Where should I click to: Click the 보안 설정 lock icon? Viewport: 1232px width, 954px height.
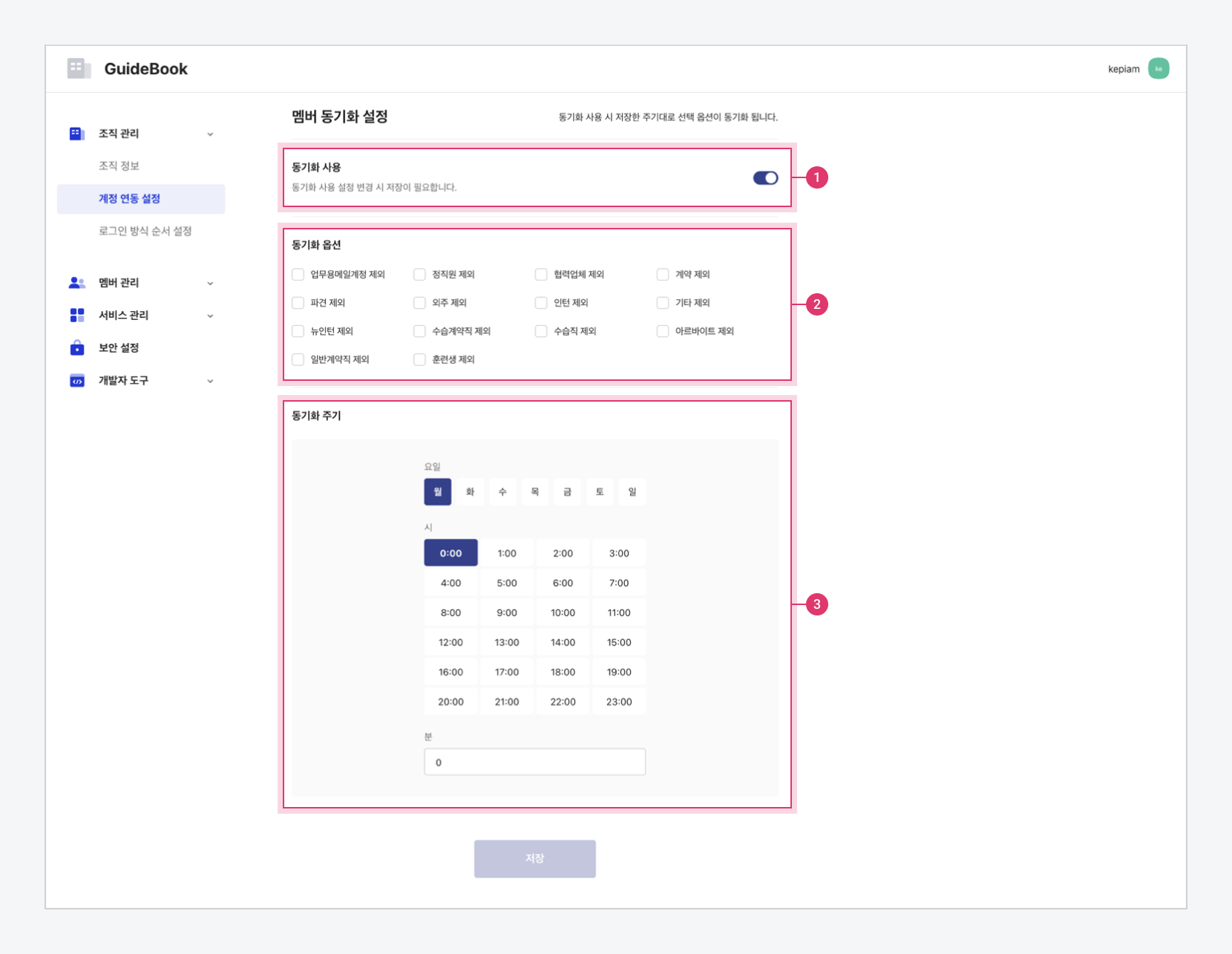(77, 347)
